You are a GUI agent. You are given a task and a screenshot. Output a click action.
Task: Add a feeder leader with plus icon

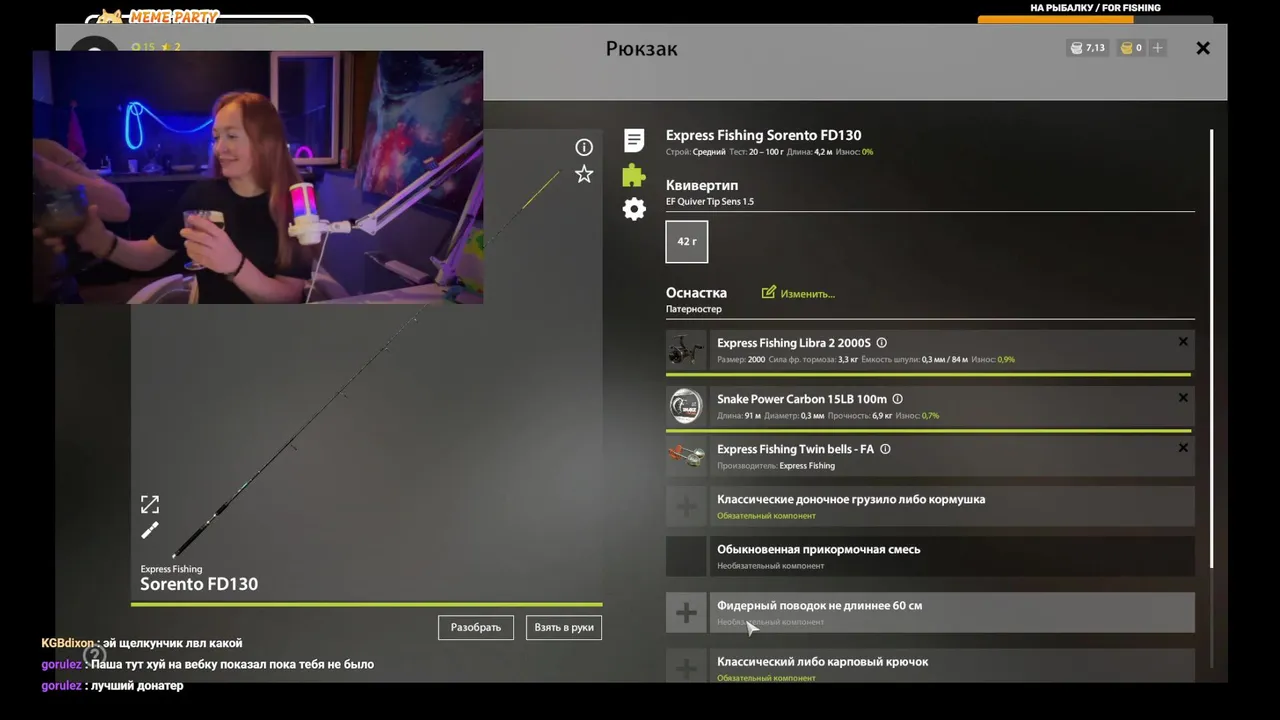(686, 612)
